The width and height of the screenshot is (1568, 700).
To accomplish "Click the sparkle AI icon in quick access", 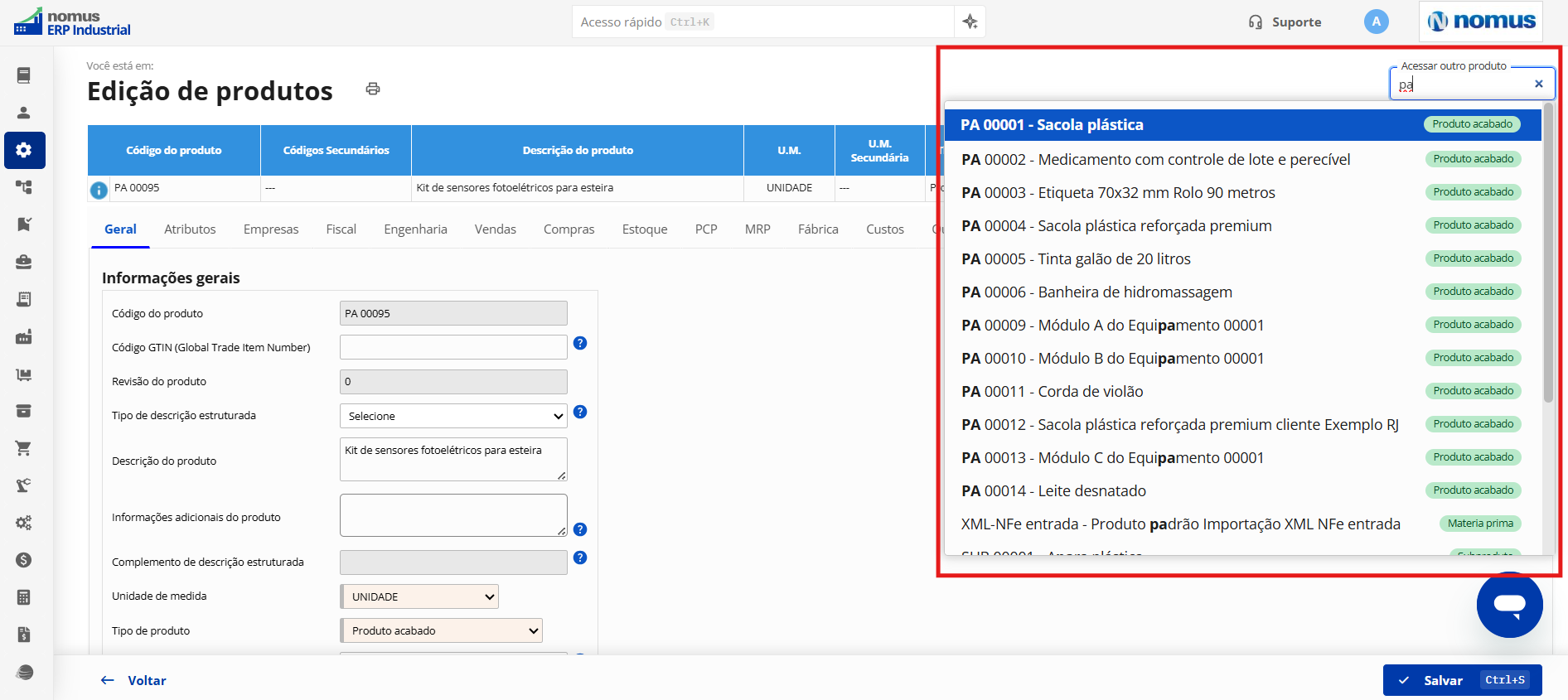I will pos(970,22).
